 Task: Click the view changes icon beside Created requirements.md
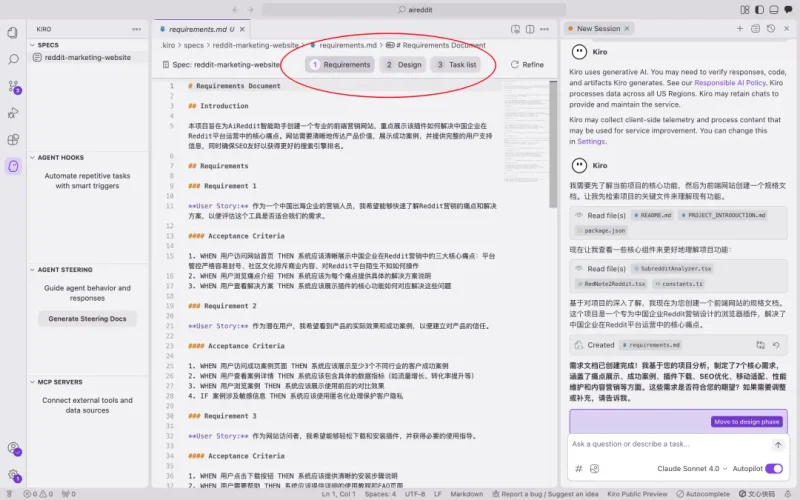tap(760, 345)
